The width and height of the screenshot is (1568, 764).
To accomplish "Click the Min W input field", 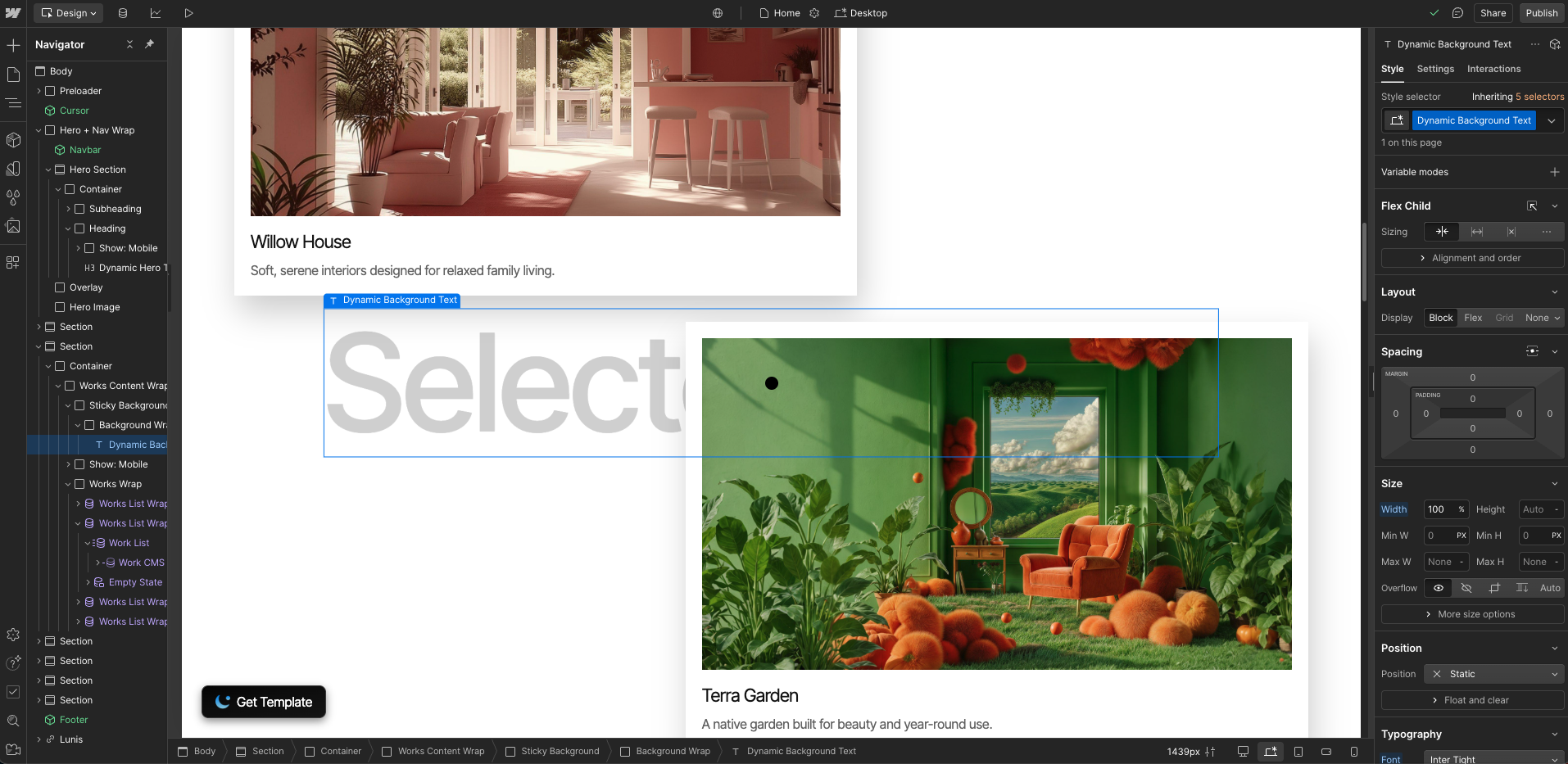I will coord(1446,536).
